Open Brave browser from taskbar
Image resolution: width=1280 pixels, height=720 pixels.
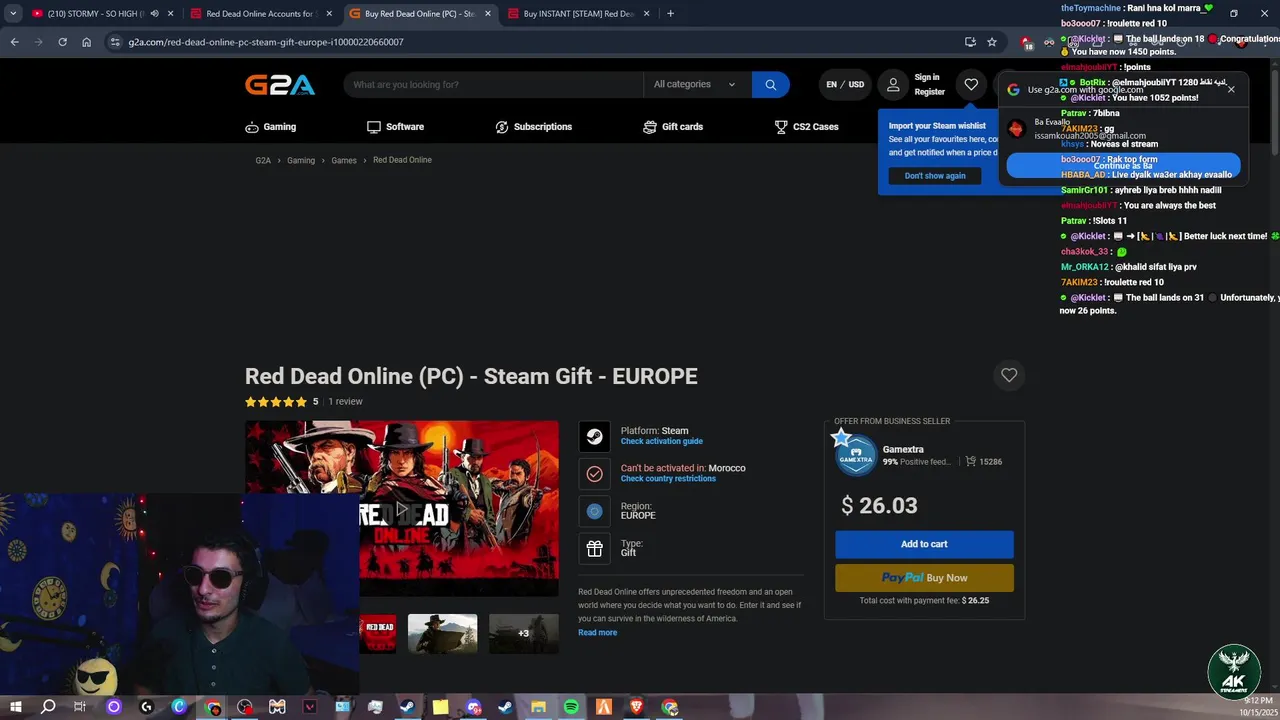click(x=636, y=707)
